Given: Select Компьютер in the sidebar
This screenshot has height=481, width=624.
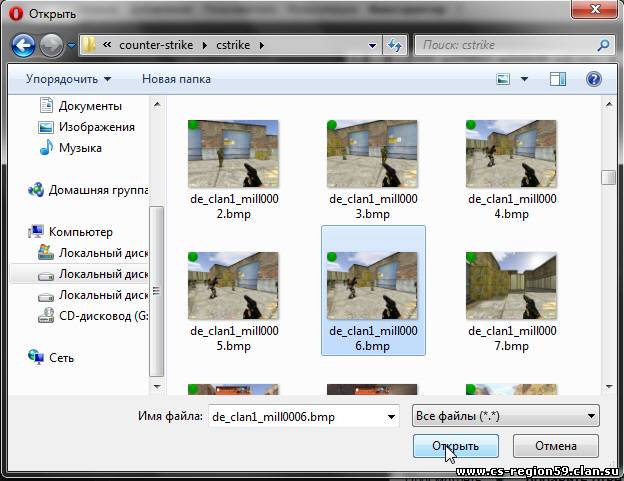Looking at the screenshot, I should (x=81, y=232).
